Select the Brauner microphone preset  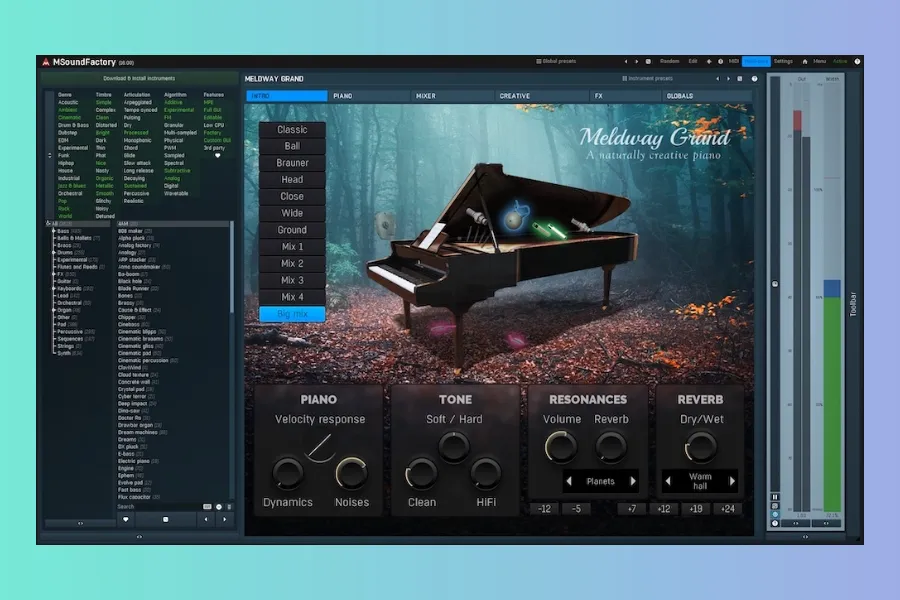(x=292, y=163)
